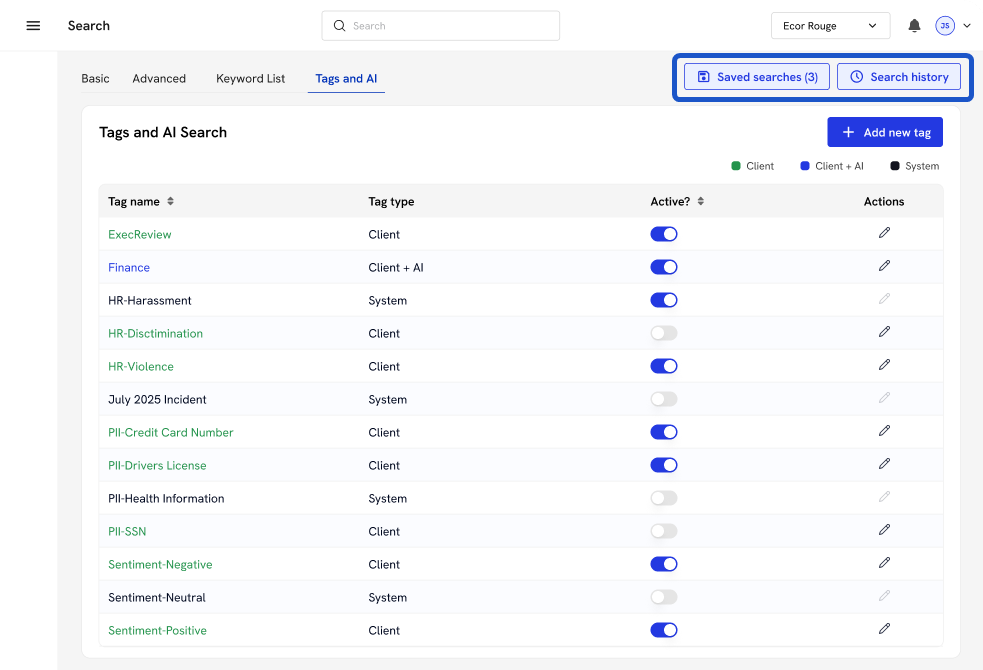
Task: Disable the ExecReview active toggle
Action: [664, 234]
